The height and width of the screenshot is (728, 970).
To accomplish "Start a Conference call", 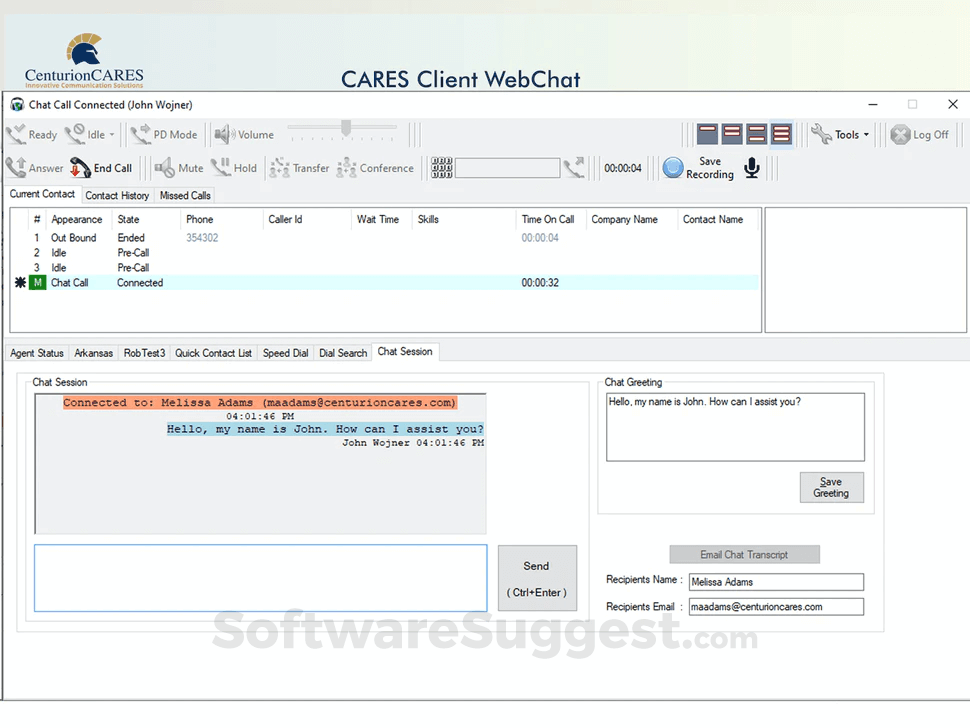I will pos(376,168).
